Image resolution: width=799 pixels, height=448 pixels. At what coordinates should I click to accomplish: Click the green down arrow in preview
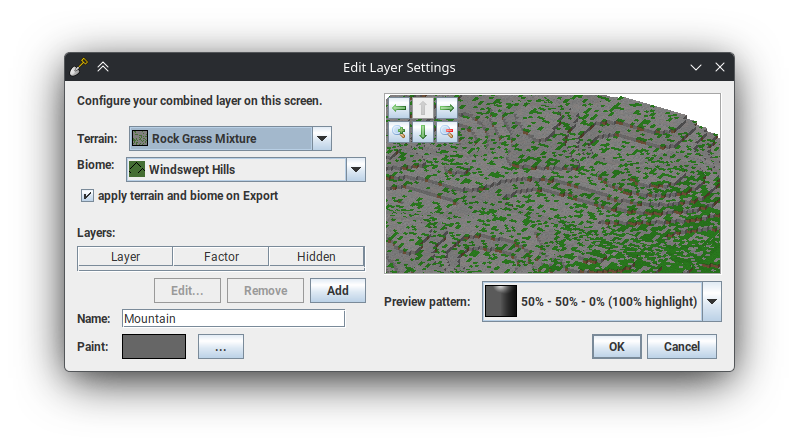point(422,132)
